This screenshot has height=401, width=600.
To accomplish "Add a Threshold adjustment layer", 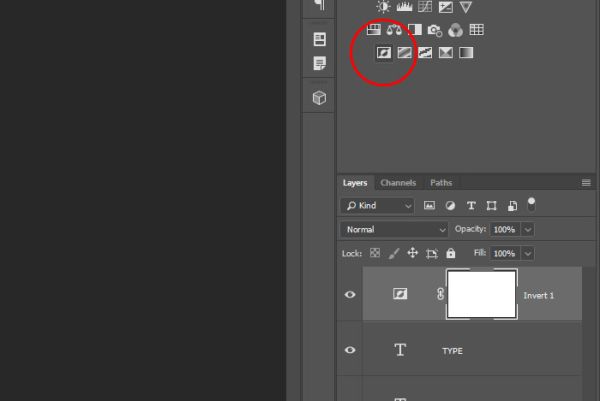I will 425,52.
